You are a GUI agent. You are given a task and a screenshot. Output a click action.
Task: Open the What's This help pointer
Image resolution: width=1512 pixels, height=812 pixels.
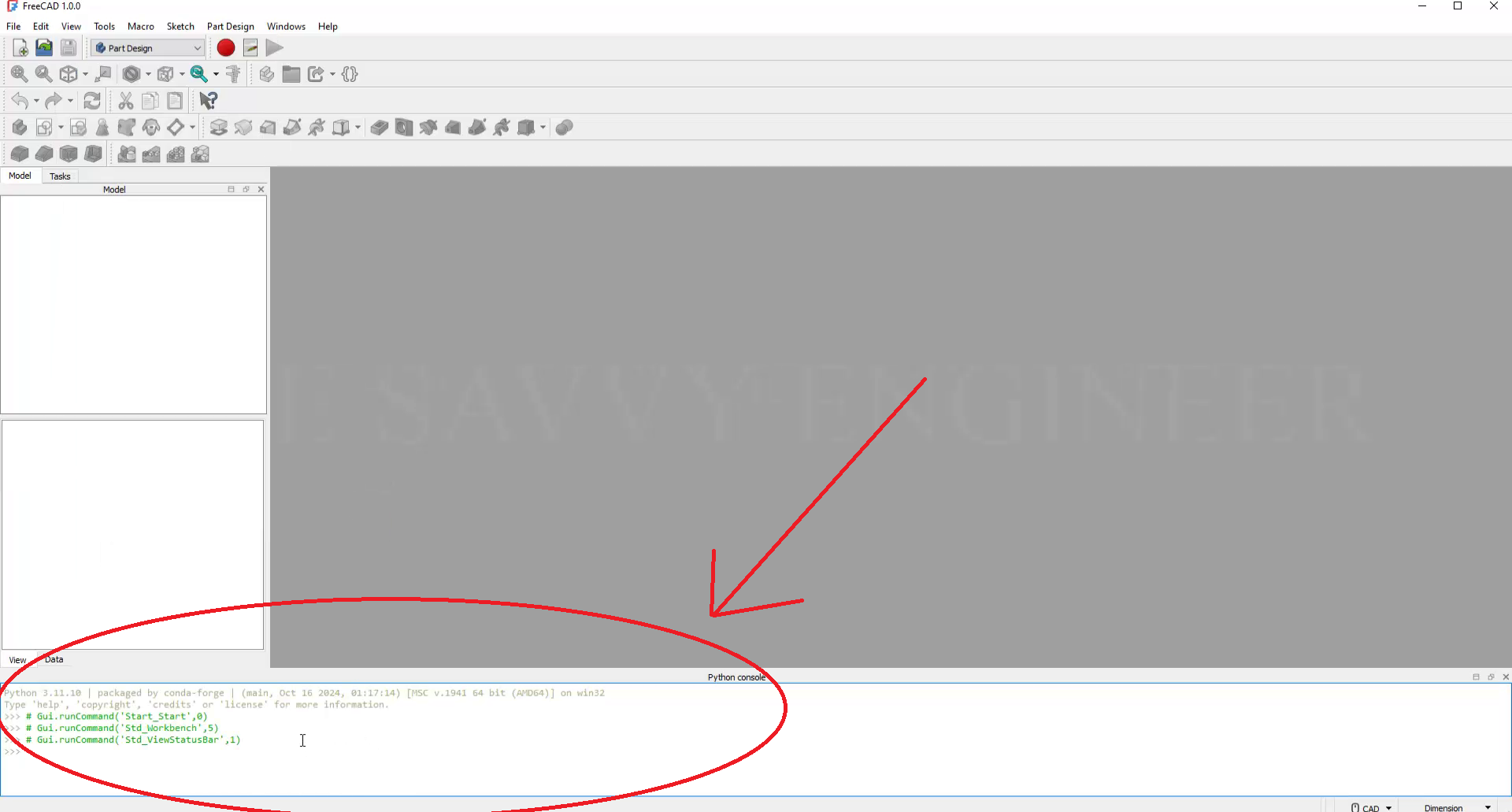(x=208, y=101)
